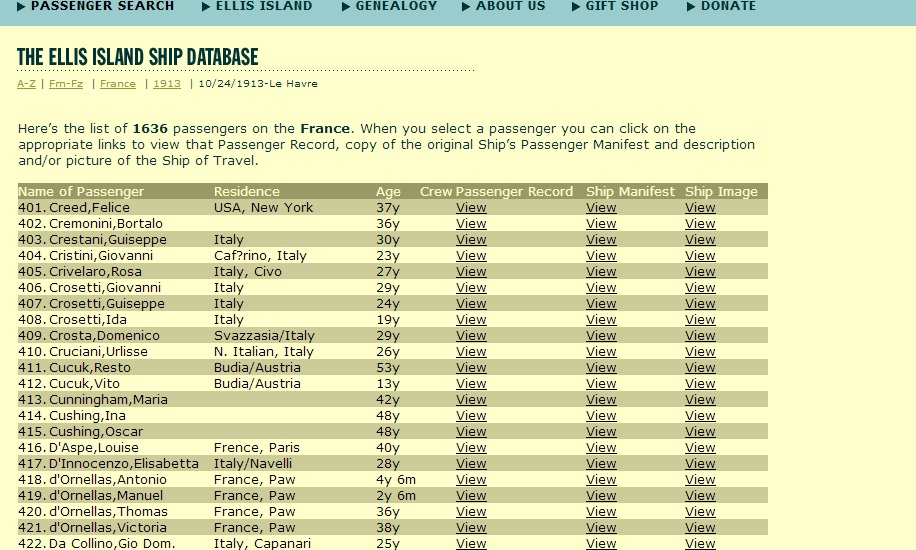916x550 pixels.
Task: View ship image for d'Ornellas, Manuel
Action: click(700, 495)
